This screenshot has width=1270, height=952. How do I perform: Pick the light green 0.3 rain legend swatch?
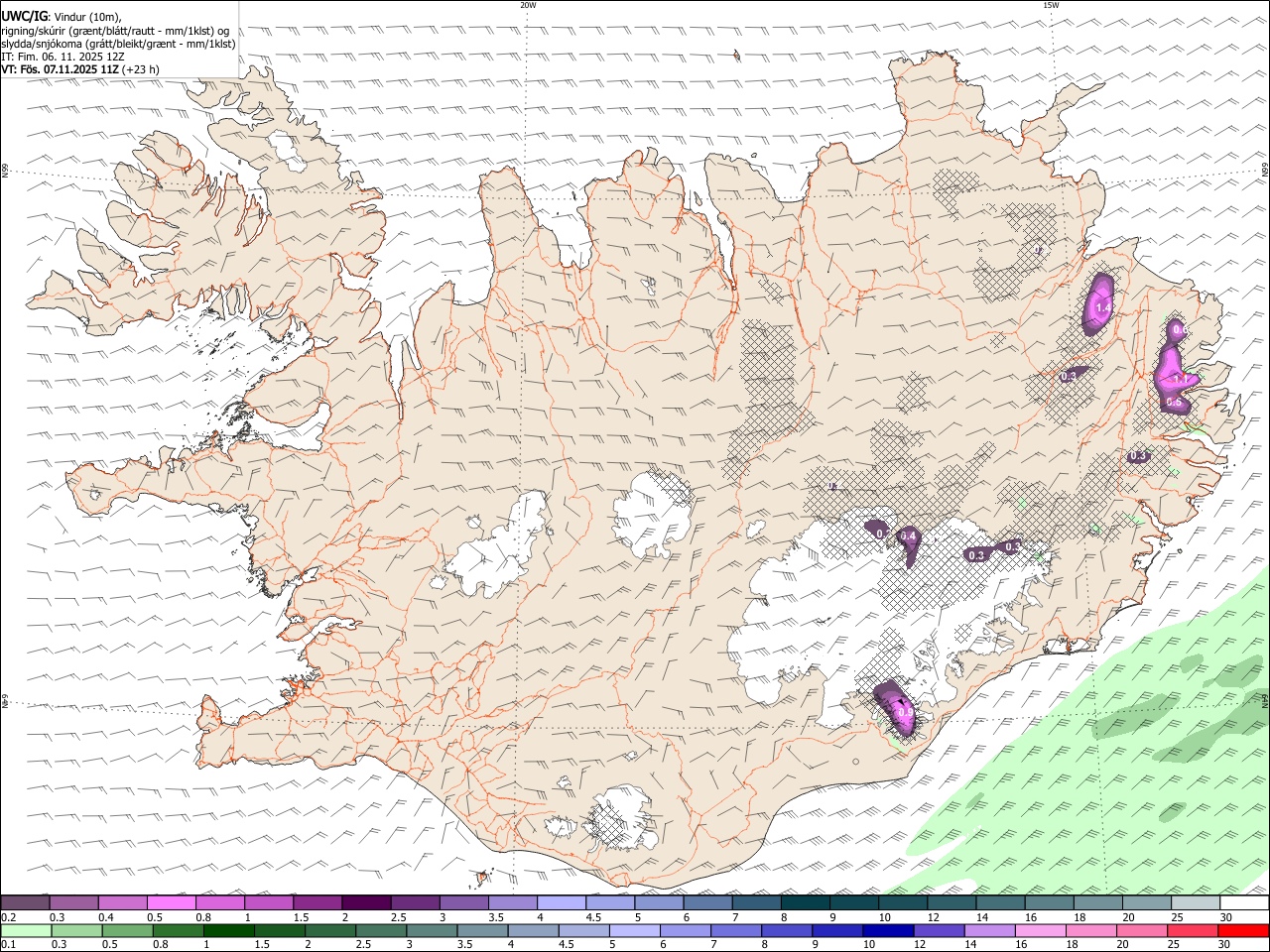(x=76, y=930)
